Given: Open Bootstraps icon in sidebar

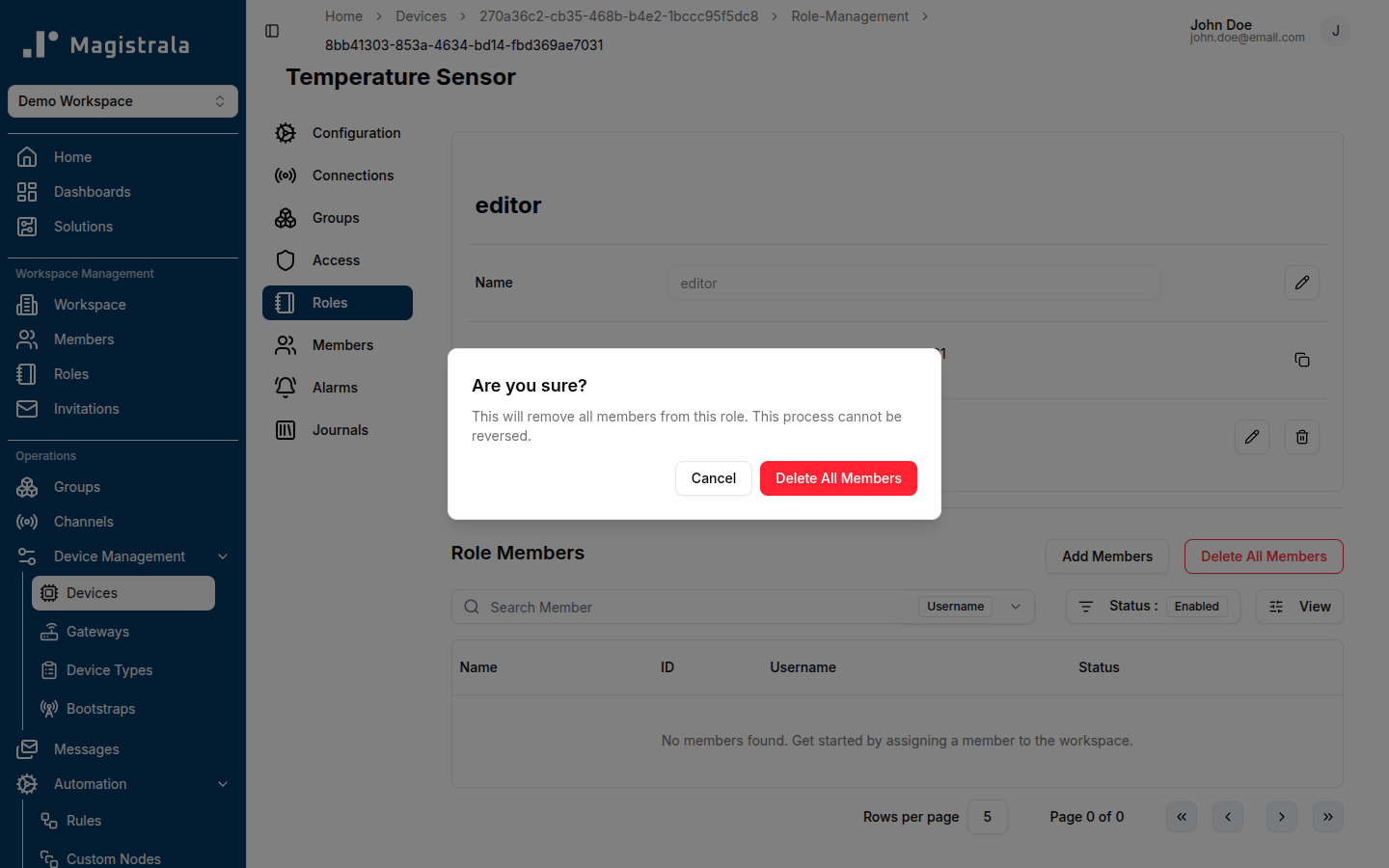Looking at the screenshot, I should (49, 709).
